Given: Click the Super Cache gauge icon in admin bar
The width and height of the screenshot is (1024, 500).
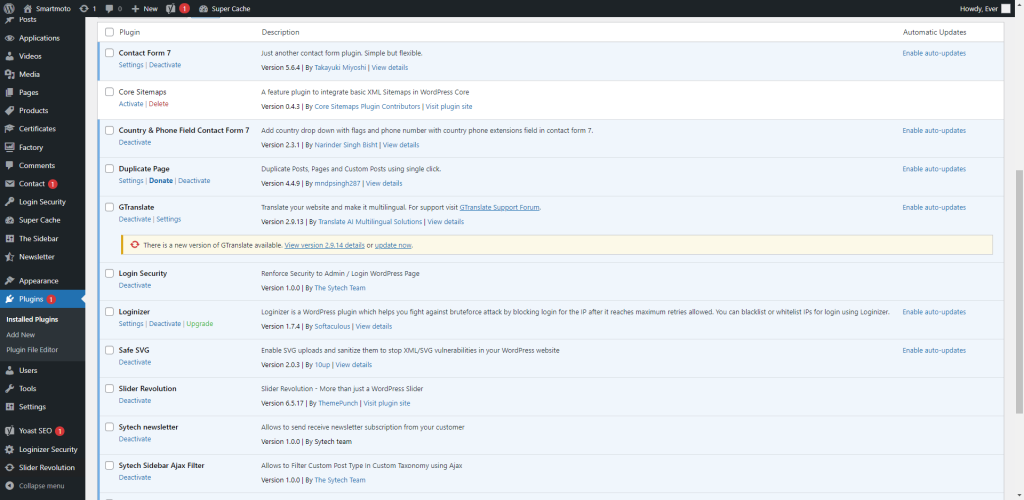Looking at the screenshot, I should click(x=203, y=8).
